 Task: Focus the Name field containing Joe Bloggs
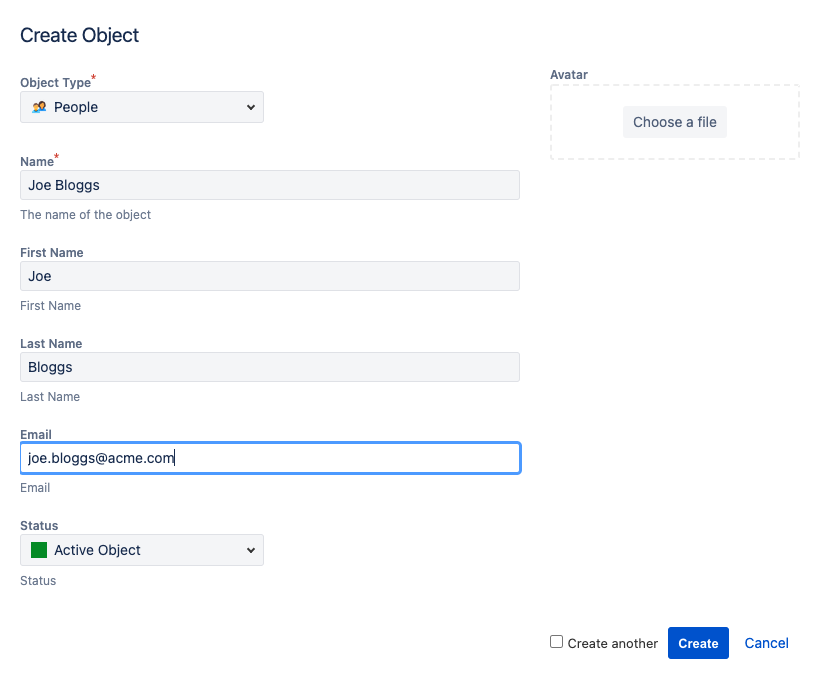270,185
